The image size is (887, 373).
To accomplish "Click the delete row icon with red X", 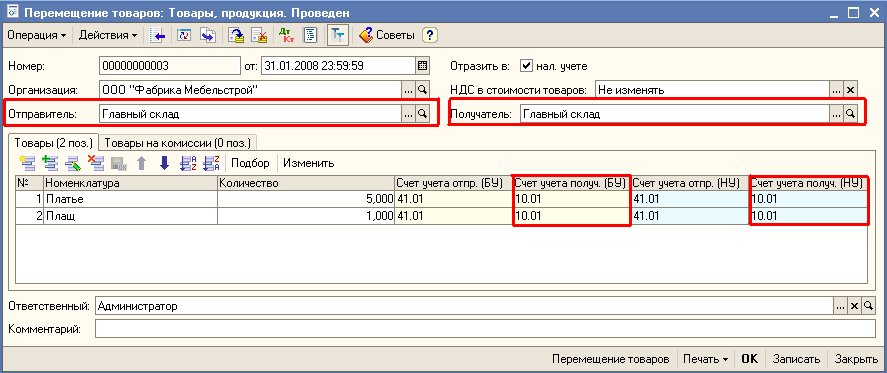I will click(96, 164).
